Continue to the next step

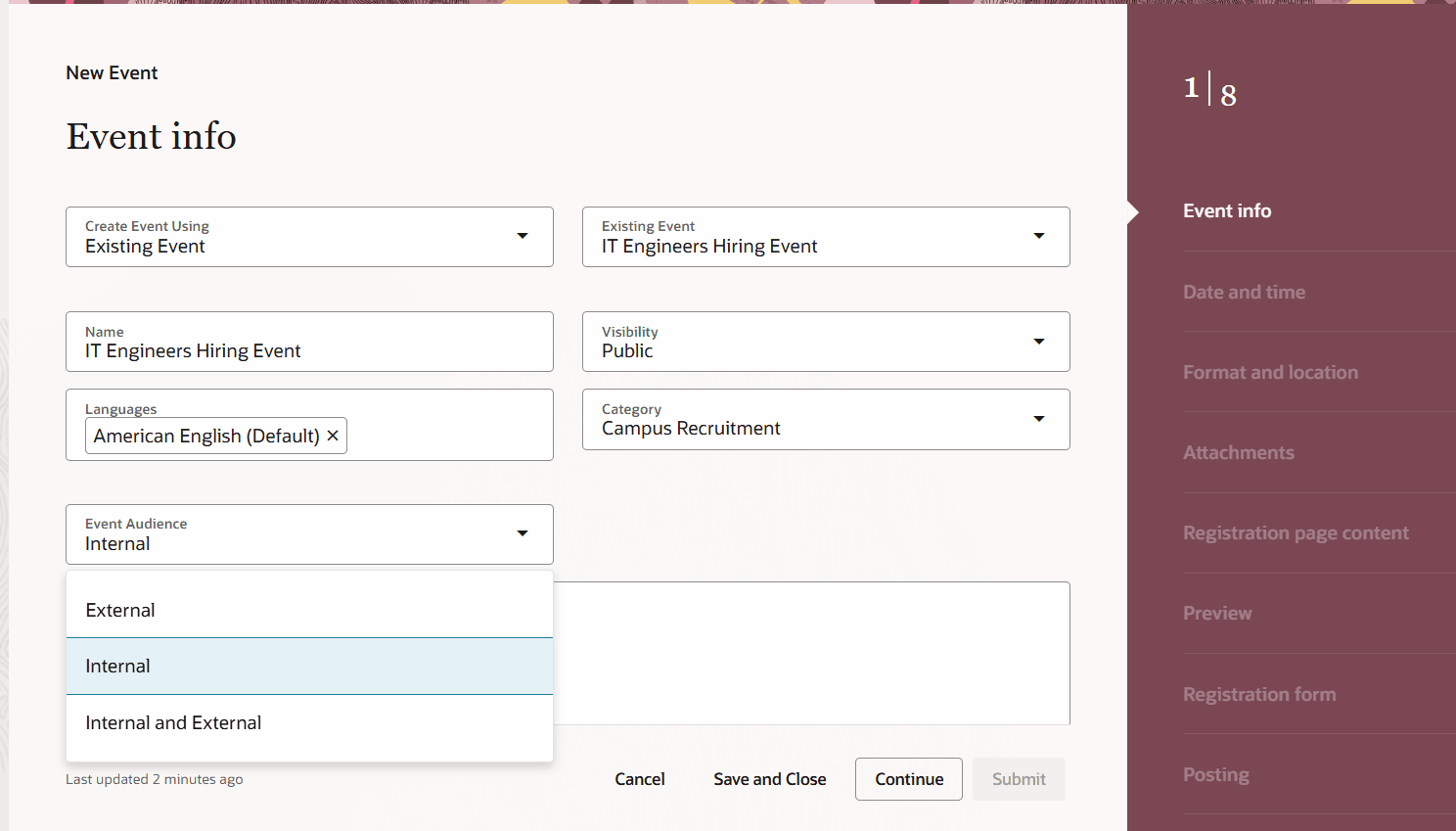(909, 779)
